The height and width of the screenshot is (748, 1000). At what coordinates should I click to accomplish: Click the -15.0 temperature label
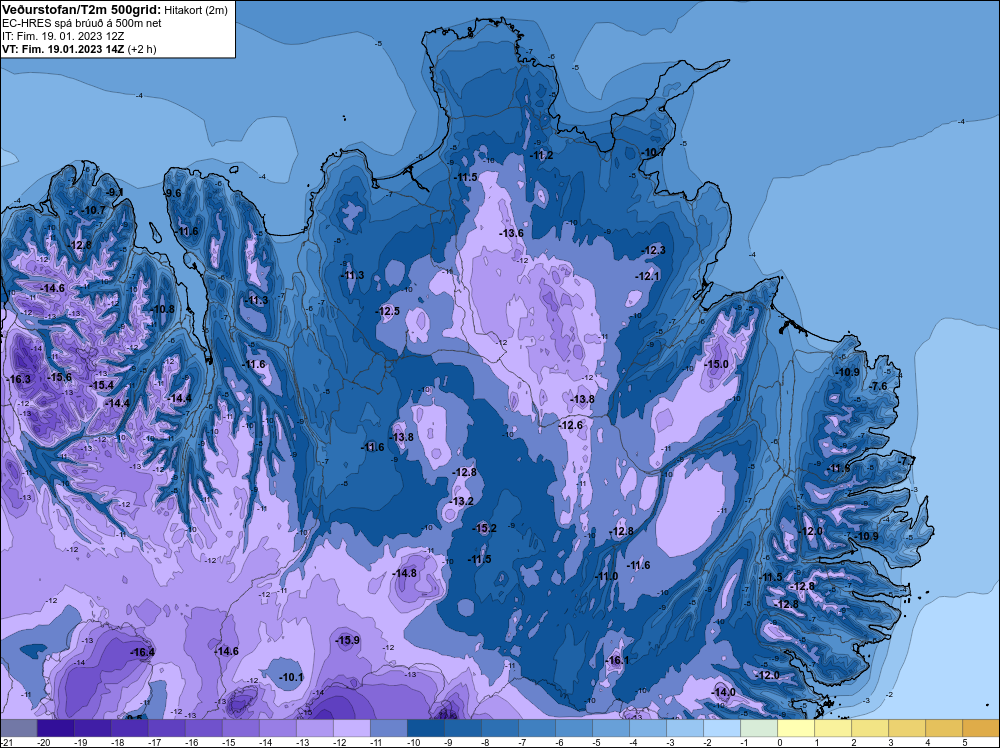coord(716,364)
